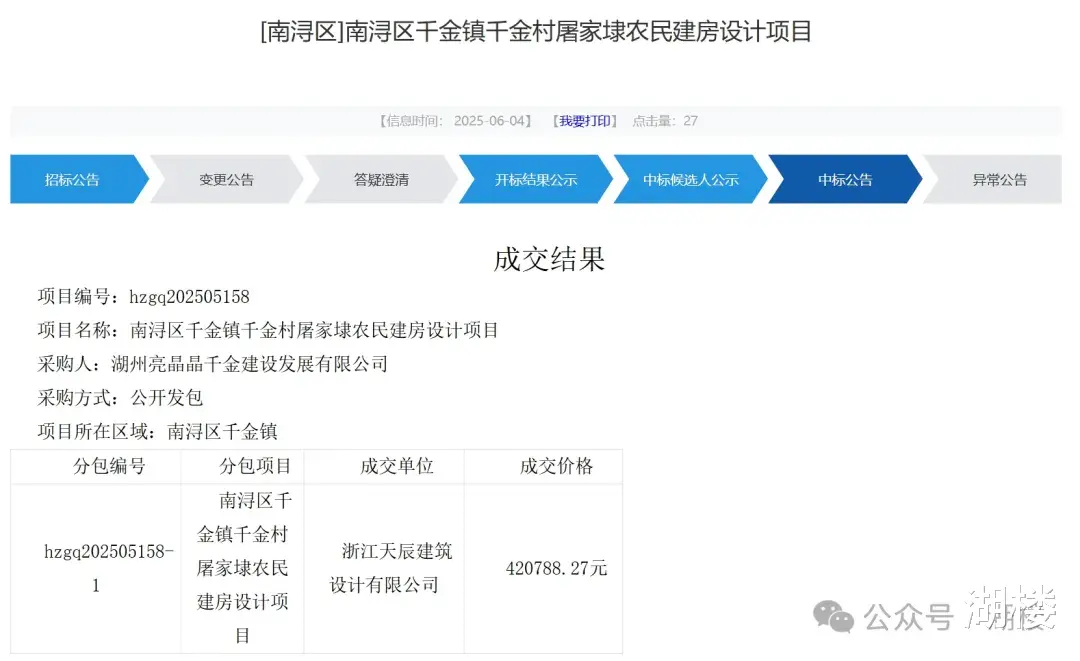The width and height of the screenshot is (1080, 661).
Task: Click the page title 南浔区千金镇千金村屠家埭农民建房设计项目
Action: pos(537,32)
